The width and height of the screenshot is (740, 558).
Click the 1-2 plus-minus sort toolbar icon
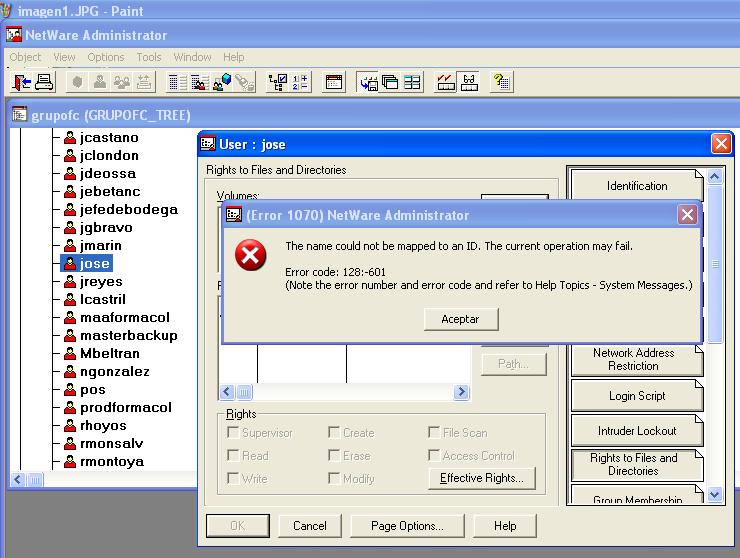coord(300,82)
